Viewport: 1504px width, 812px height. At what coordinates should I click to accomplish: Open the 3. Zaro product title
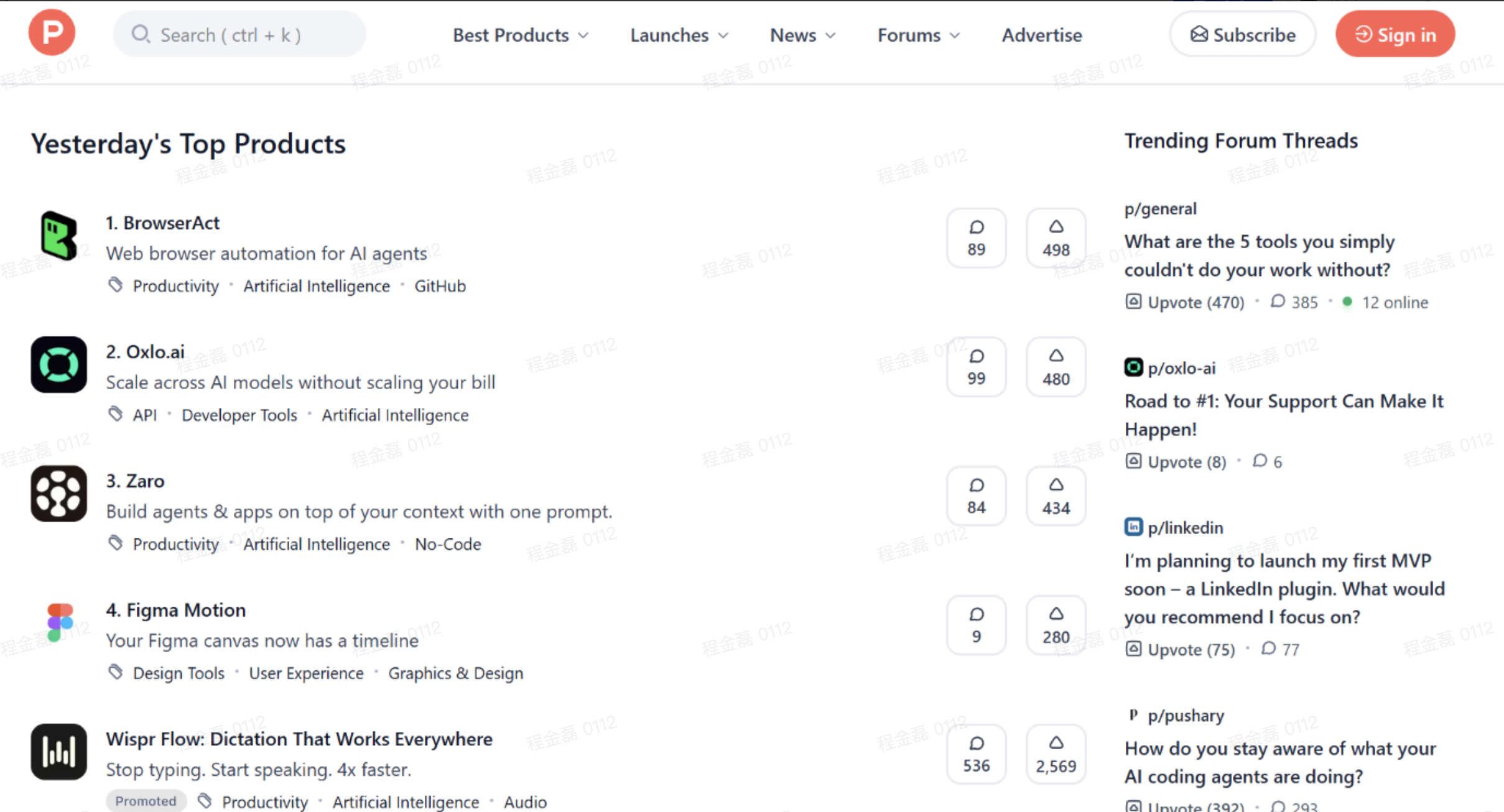pos(135,481)
